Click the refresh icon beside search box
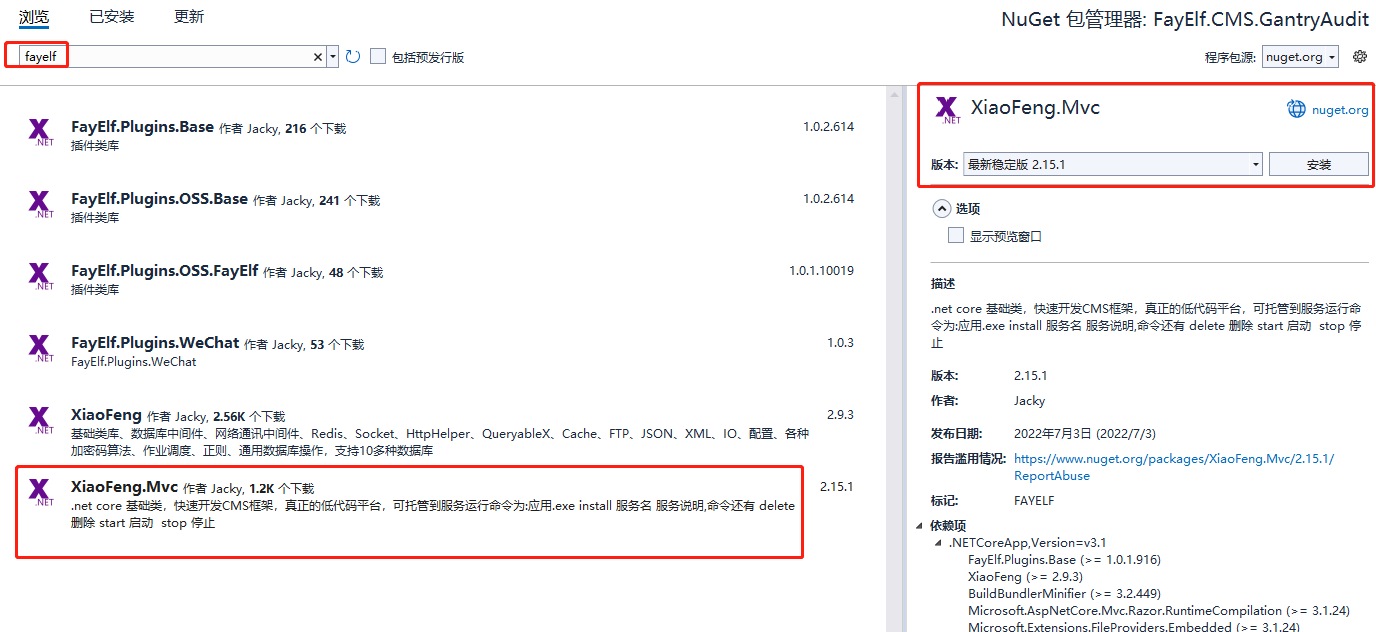Screen dimensions: 1376x632 point(353,57)
